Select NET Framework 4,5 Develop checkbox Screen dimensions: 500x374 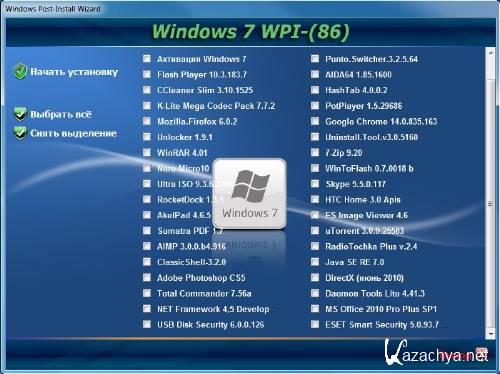tap(147, 309)
